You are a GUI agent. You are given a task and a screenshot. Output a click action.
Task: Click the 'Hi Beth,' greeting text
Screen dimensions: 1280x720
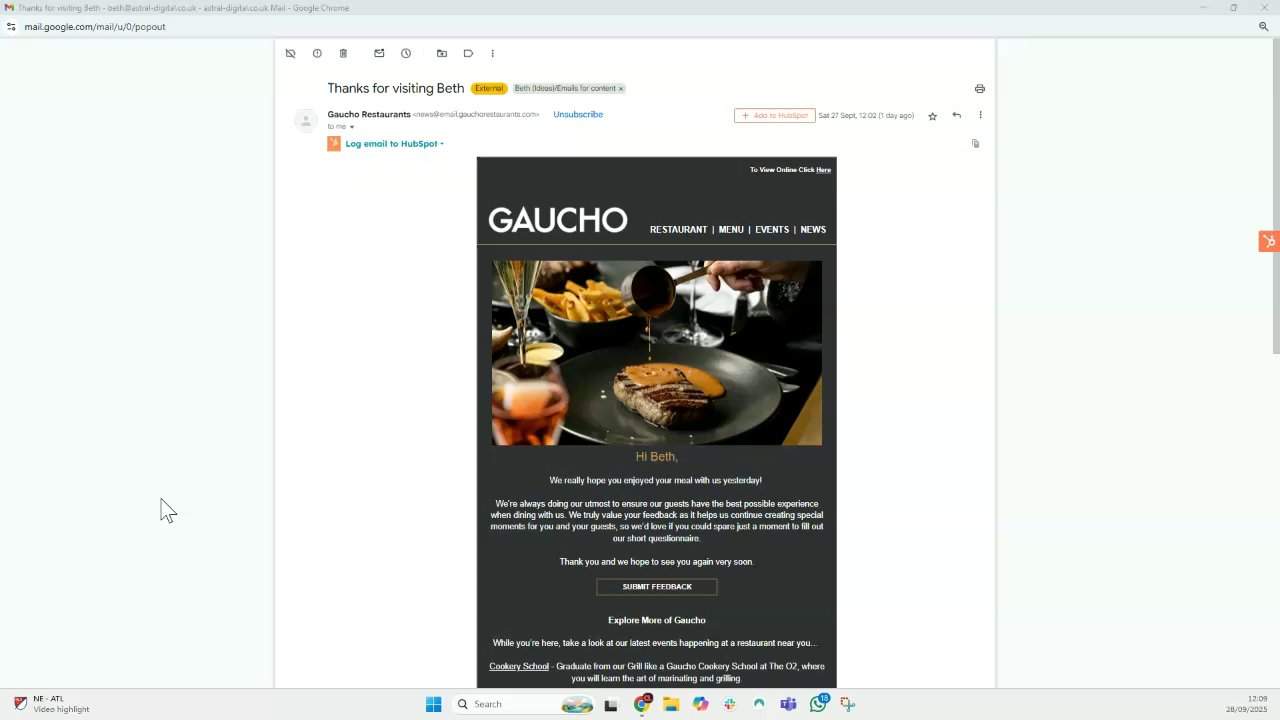tap(657, 457)
